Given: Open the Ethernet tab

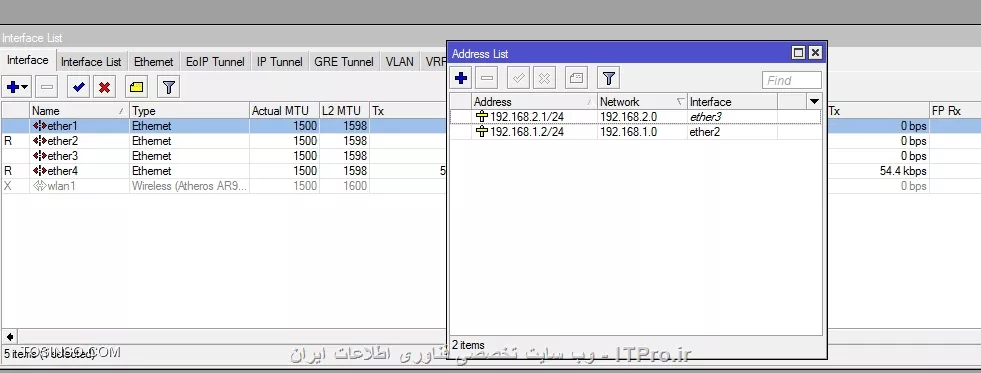Looking at the screenshot, I should click(x=153, y=61).
